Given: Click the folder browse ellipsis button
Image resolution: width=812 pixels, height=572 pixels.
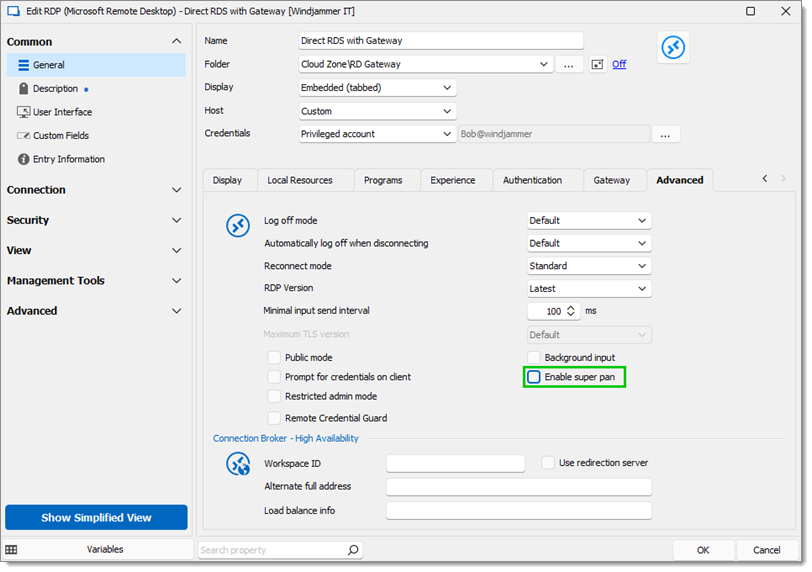Looking at the screenshot, I should click(569, 64).
